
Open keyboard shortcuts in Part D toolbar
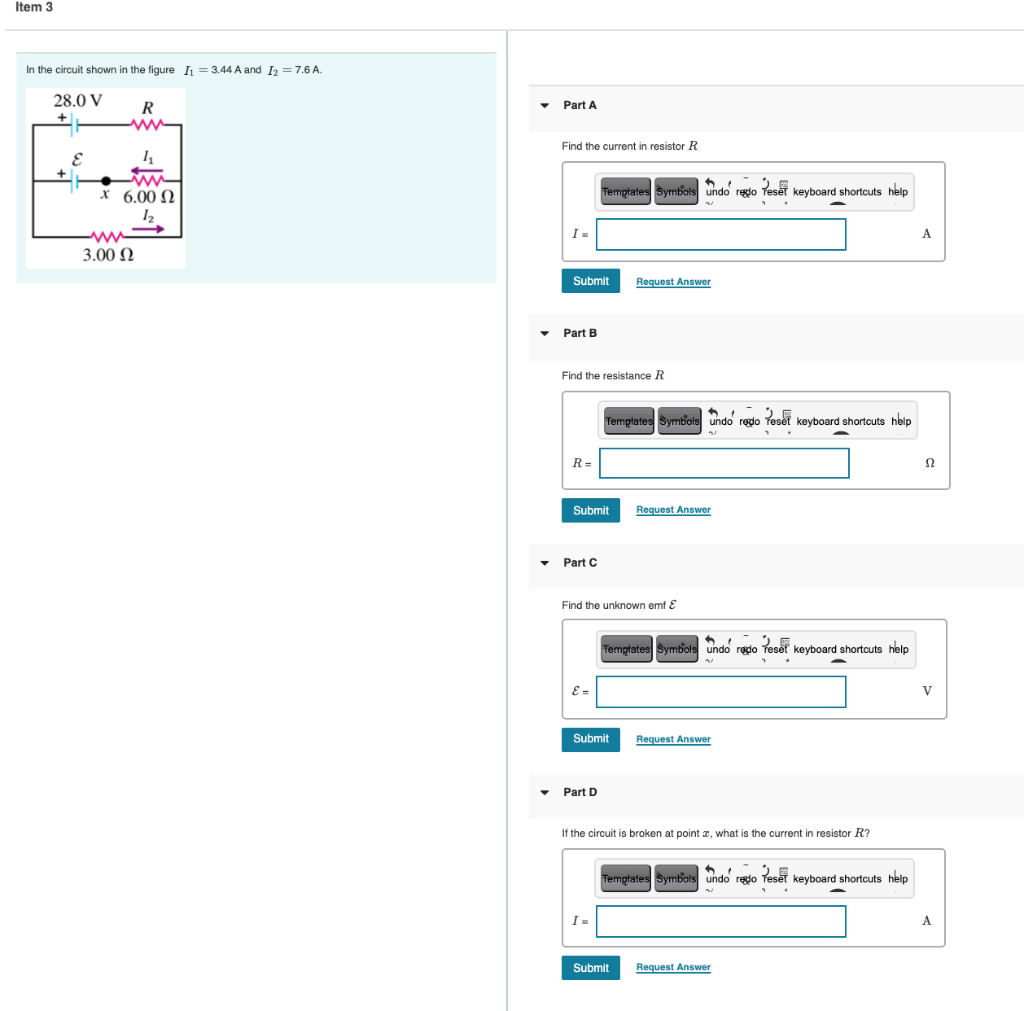click(837, 878)
